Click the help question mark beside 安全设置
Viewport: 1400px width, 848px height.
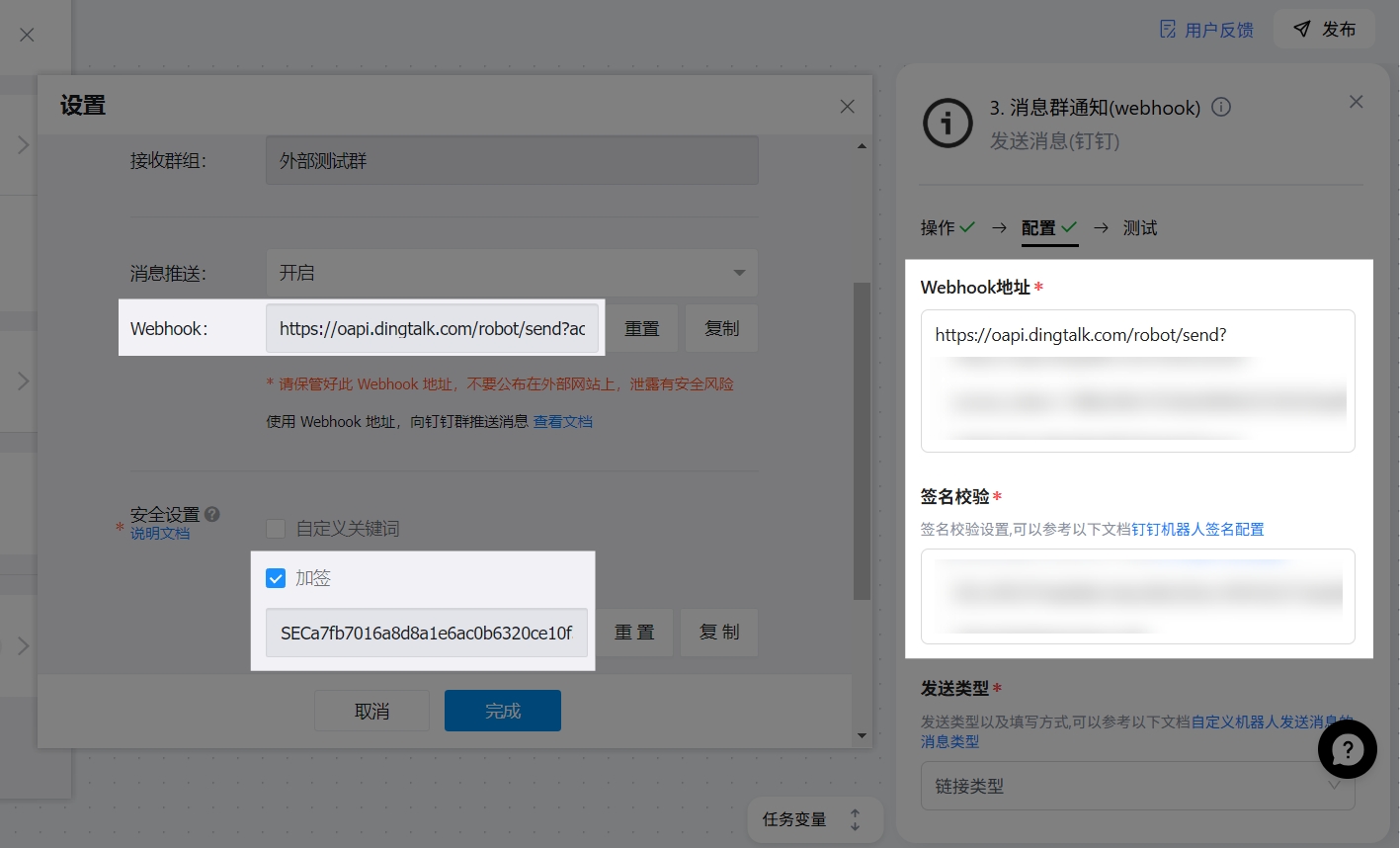click(212, 514)
